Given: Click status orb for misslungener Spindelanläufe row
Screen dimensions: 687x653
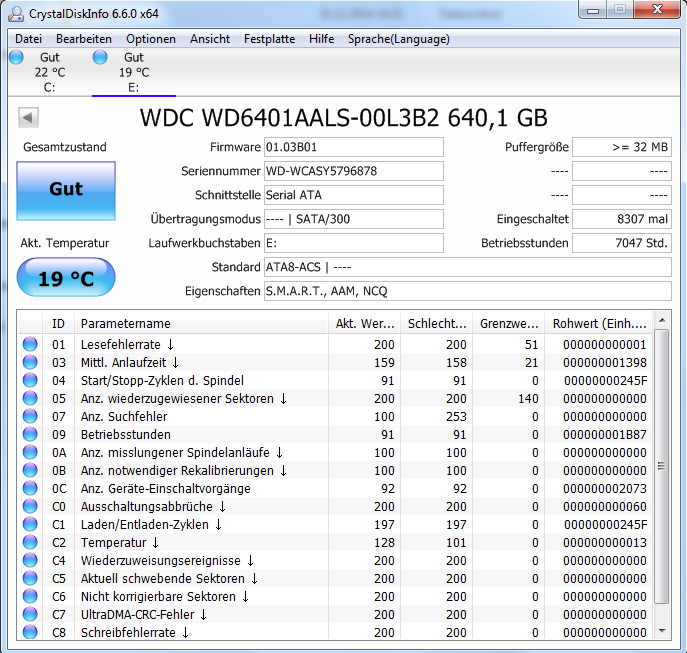Looking at the screenshot, I should click(30, 452).
